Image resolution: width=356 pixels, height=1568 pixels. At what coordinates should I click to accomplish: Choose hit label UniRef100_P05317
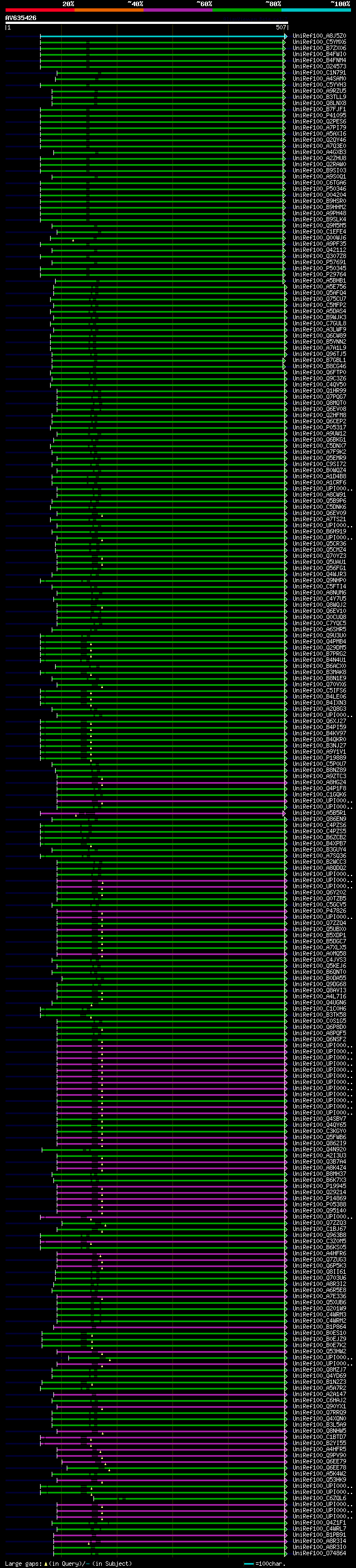319,427
